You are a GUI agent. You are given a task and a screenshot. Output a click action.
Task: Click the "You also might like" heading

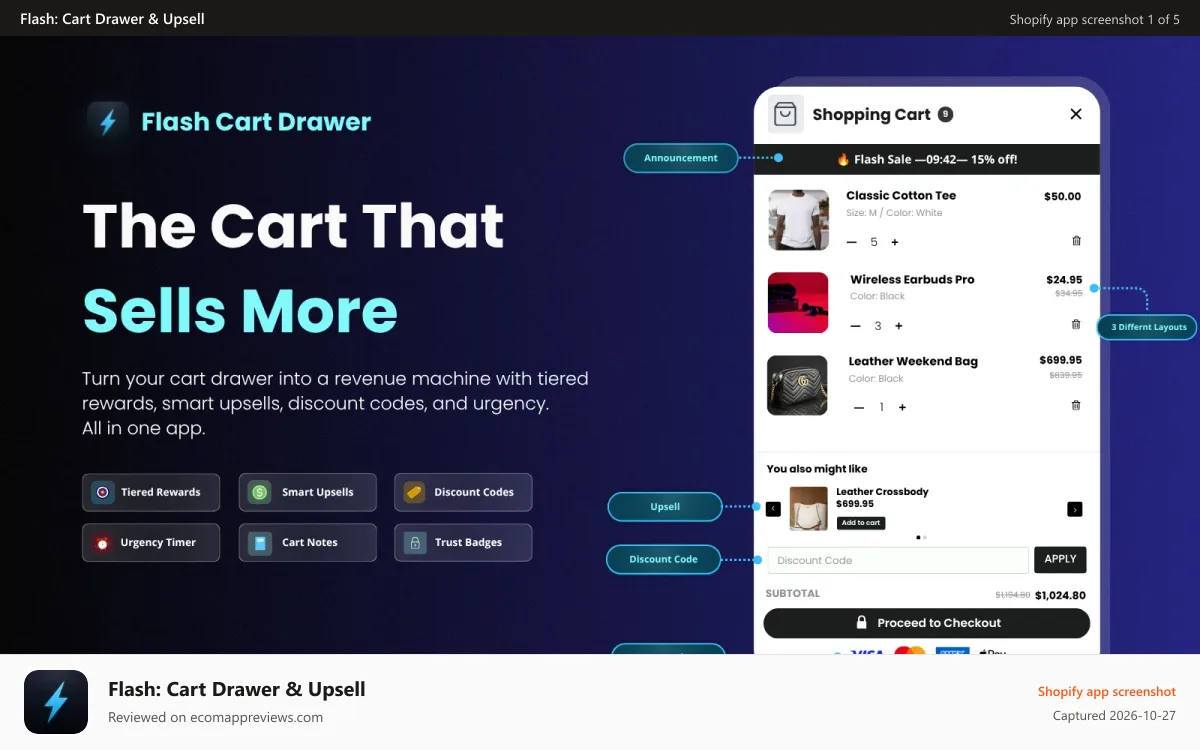[817, 469]
